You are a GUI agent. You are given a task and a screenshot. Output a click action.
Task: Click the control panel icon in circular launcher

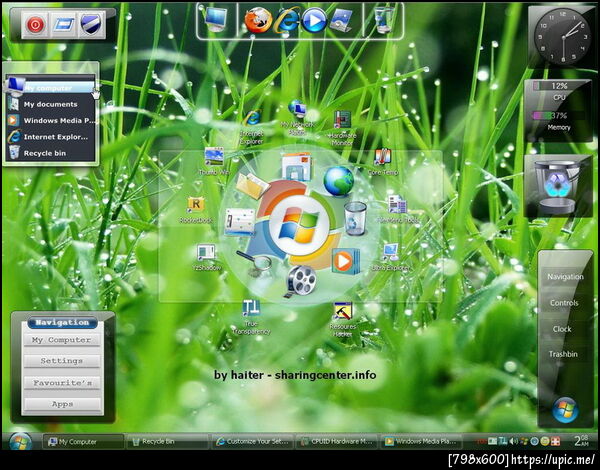click(x=240, y=222)
